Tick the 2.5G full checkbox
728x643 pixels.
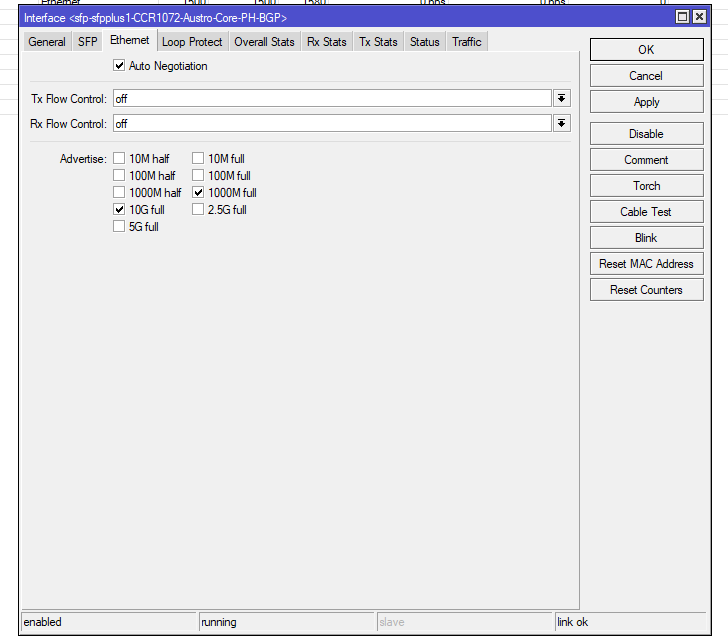pyautogui.click(x=198, y=209)
